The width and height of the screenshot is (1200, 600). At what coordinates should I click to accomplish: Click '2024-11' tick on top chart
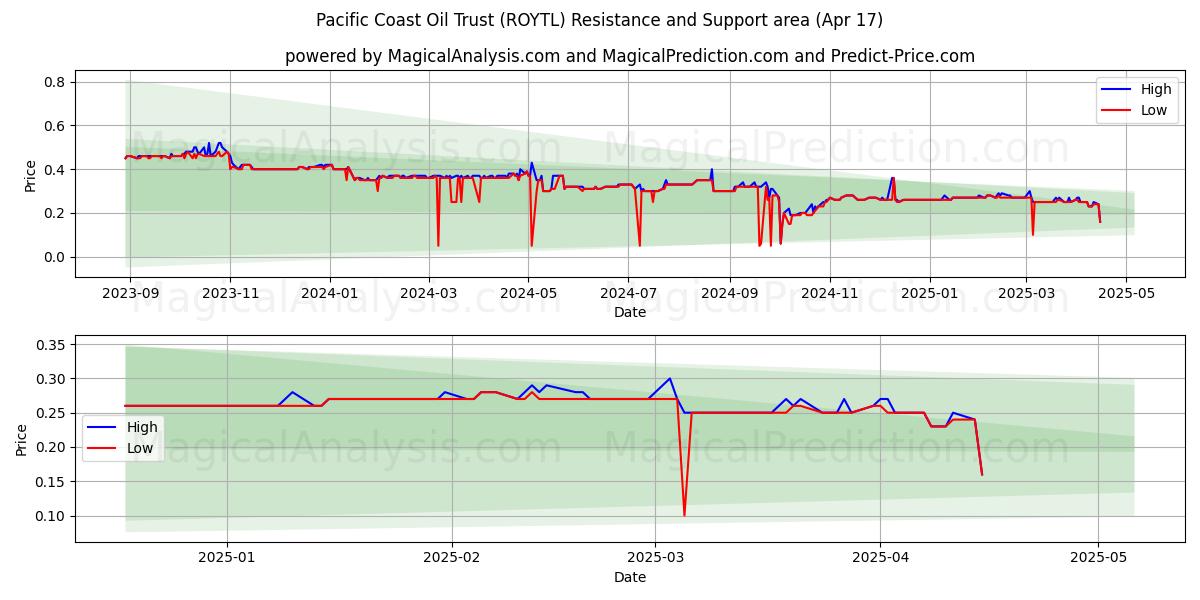pos(830,293)
